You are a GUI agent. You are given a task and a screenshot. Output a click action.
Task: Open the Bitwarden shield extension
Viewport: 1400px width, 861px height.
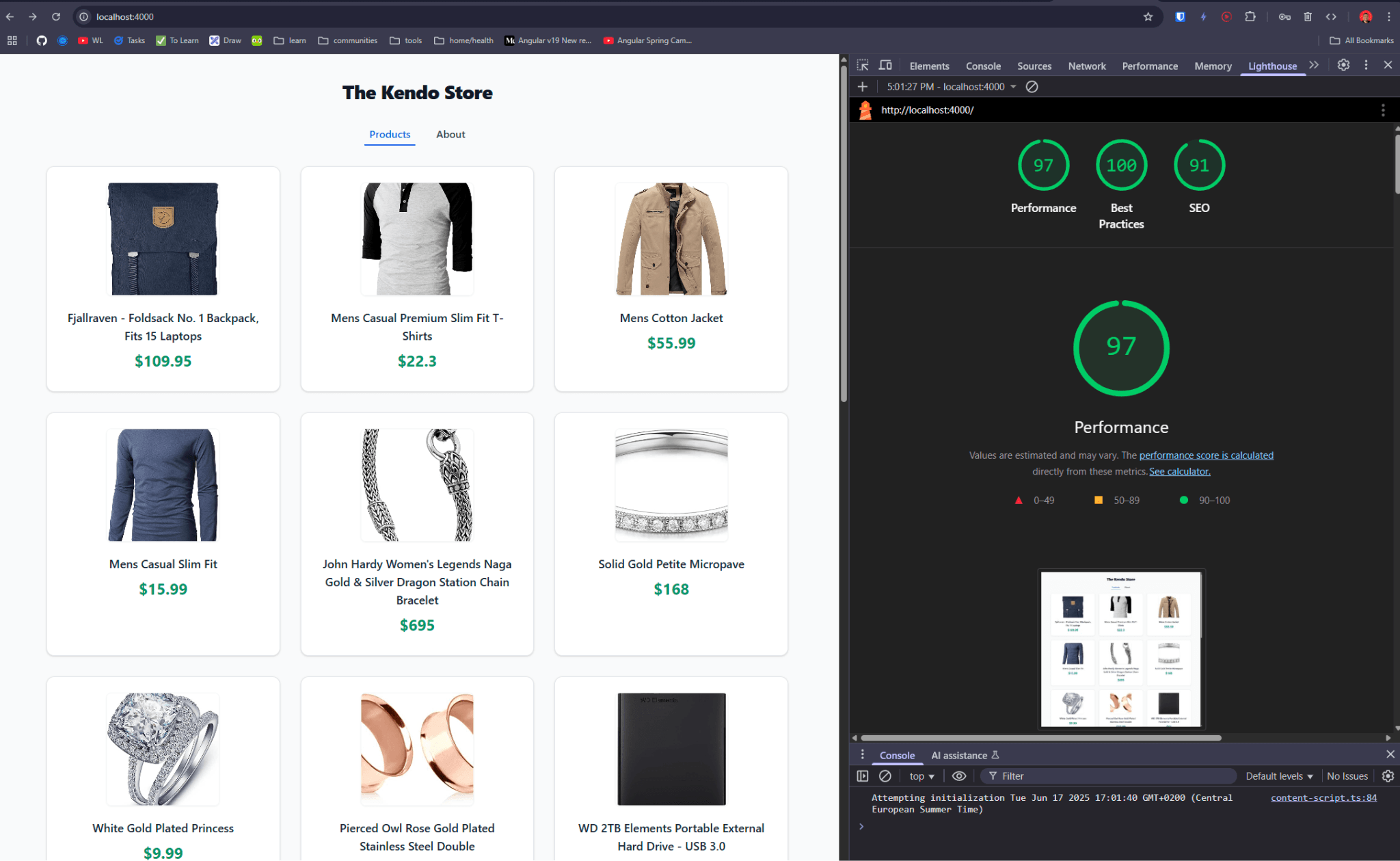[x=1181, y=16]
